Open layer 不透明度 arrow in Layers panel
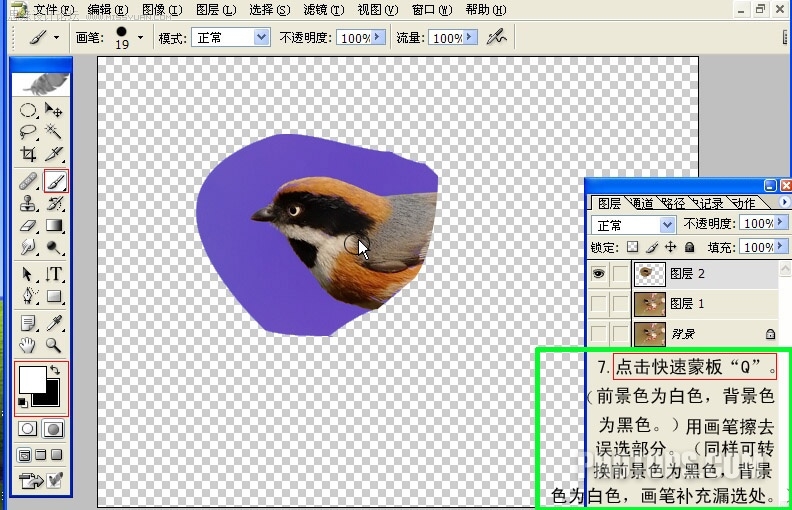792x510 pixels. tap(781, 223)
